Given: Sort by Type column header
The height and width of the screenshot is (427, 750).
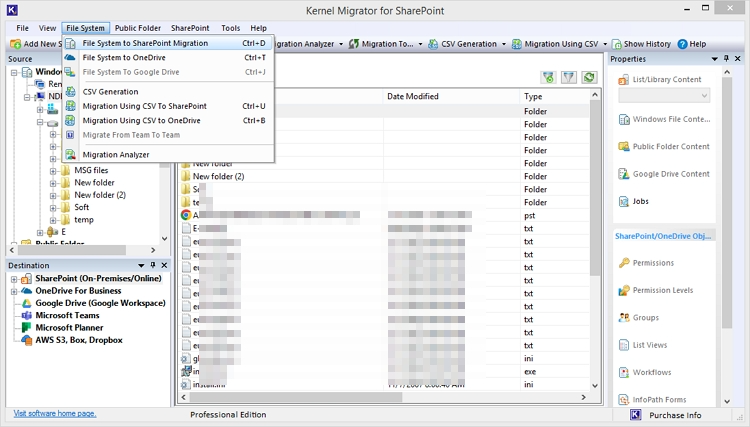Looking at the screenshot, I should (555, 96).
